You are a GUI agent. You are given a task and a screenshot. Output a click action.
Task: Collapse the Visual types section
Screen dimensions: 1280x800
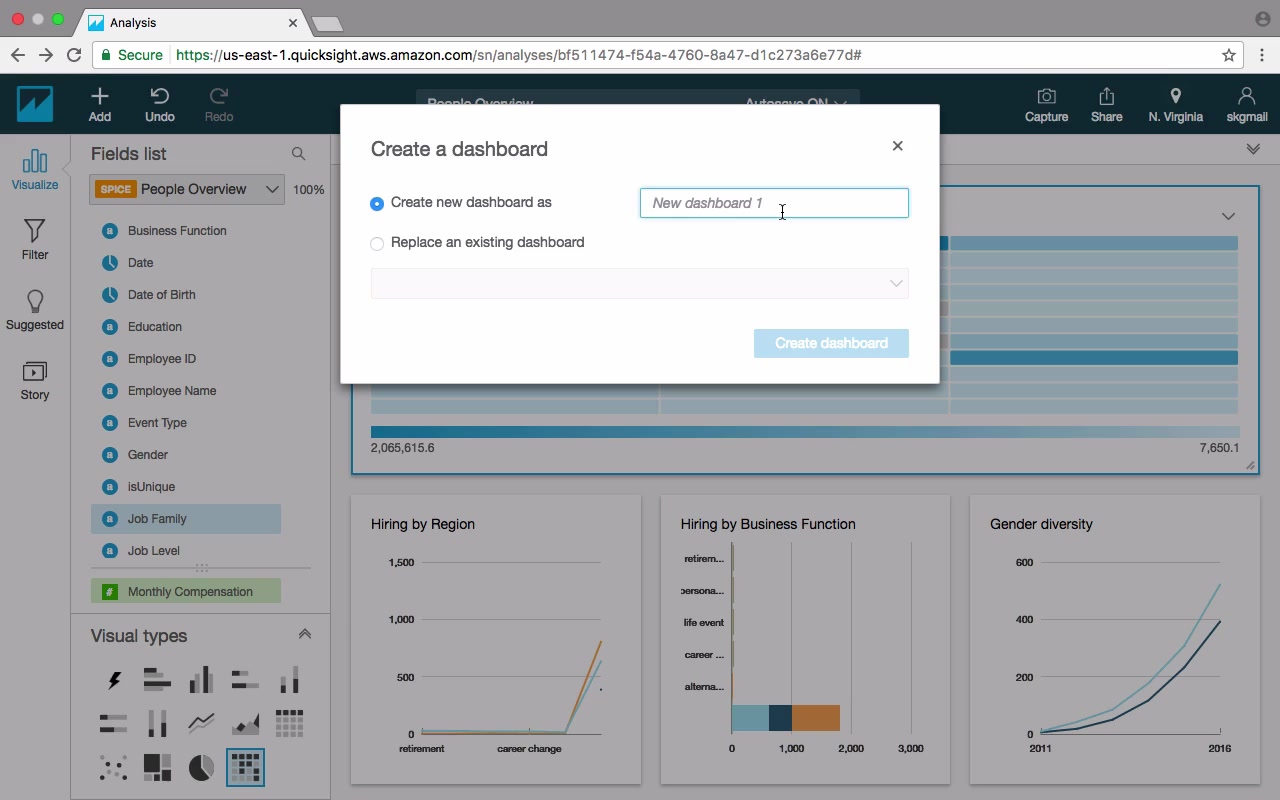coord(305,634)
